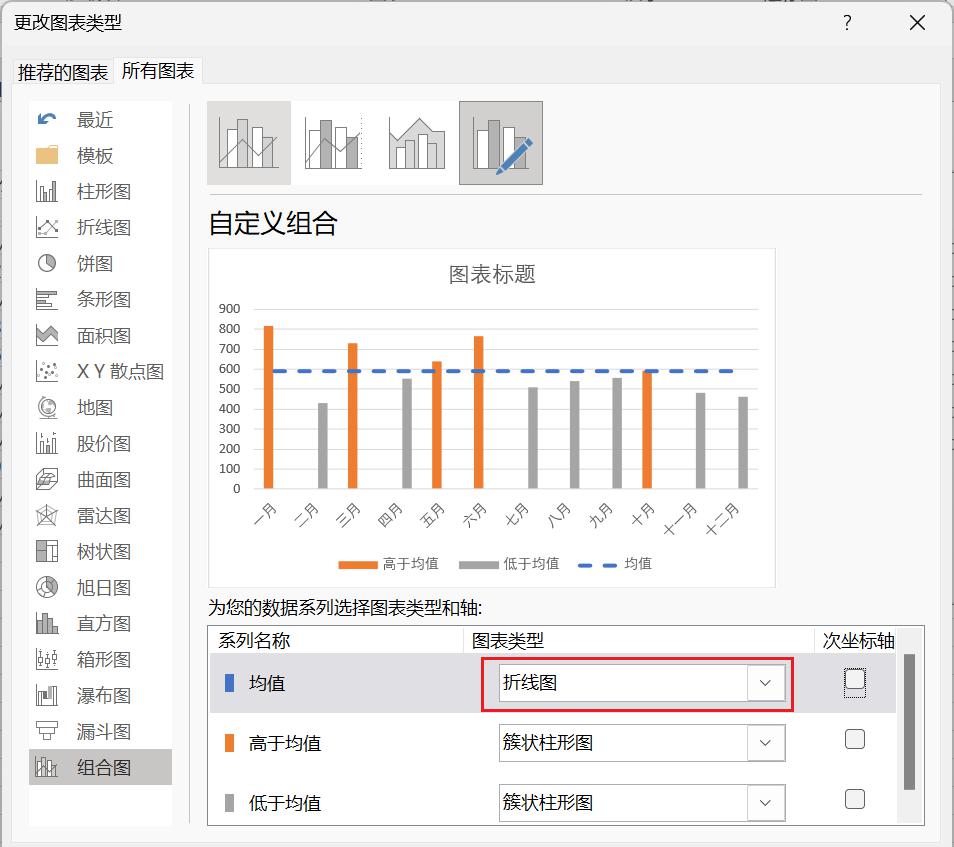The height and width of the screenshot is (847, 954).
Task: Click the gray swatch beside 低于均值
Action: click(x=229, y=803)
